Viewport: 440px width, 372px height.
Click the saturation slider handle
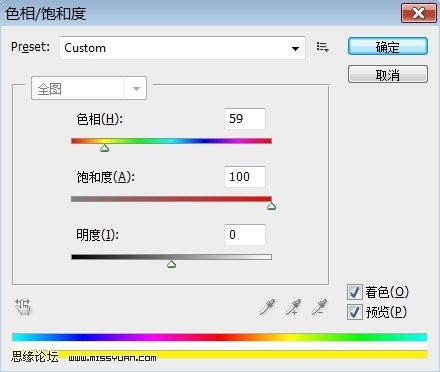click(x=271, y=206)
